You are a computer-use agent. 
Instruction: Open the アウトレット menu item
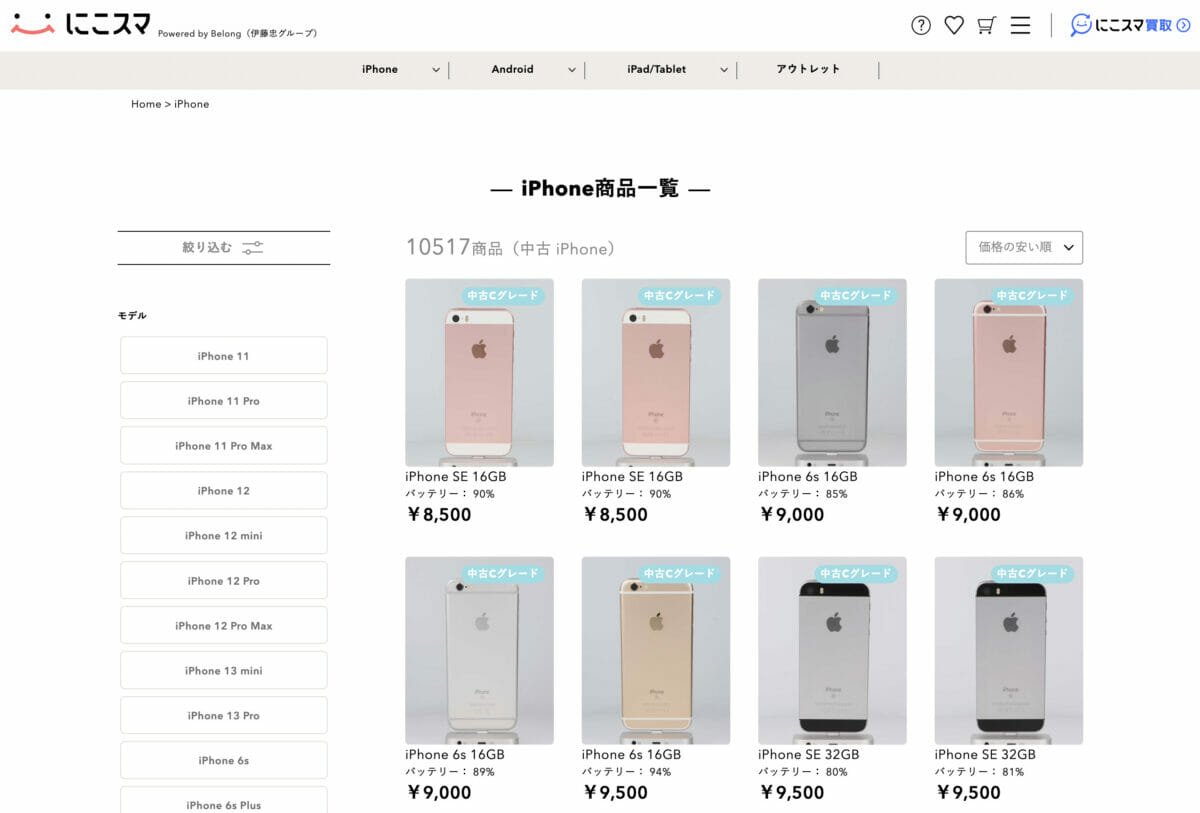(808, 69)
